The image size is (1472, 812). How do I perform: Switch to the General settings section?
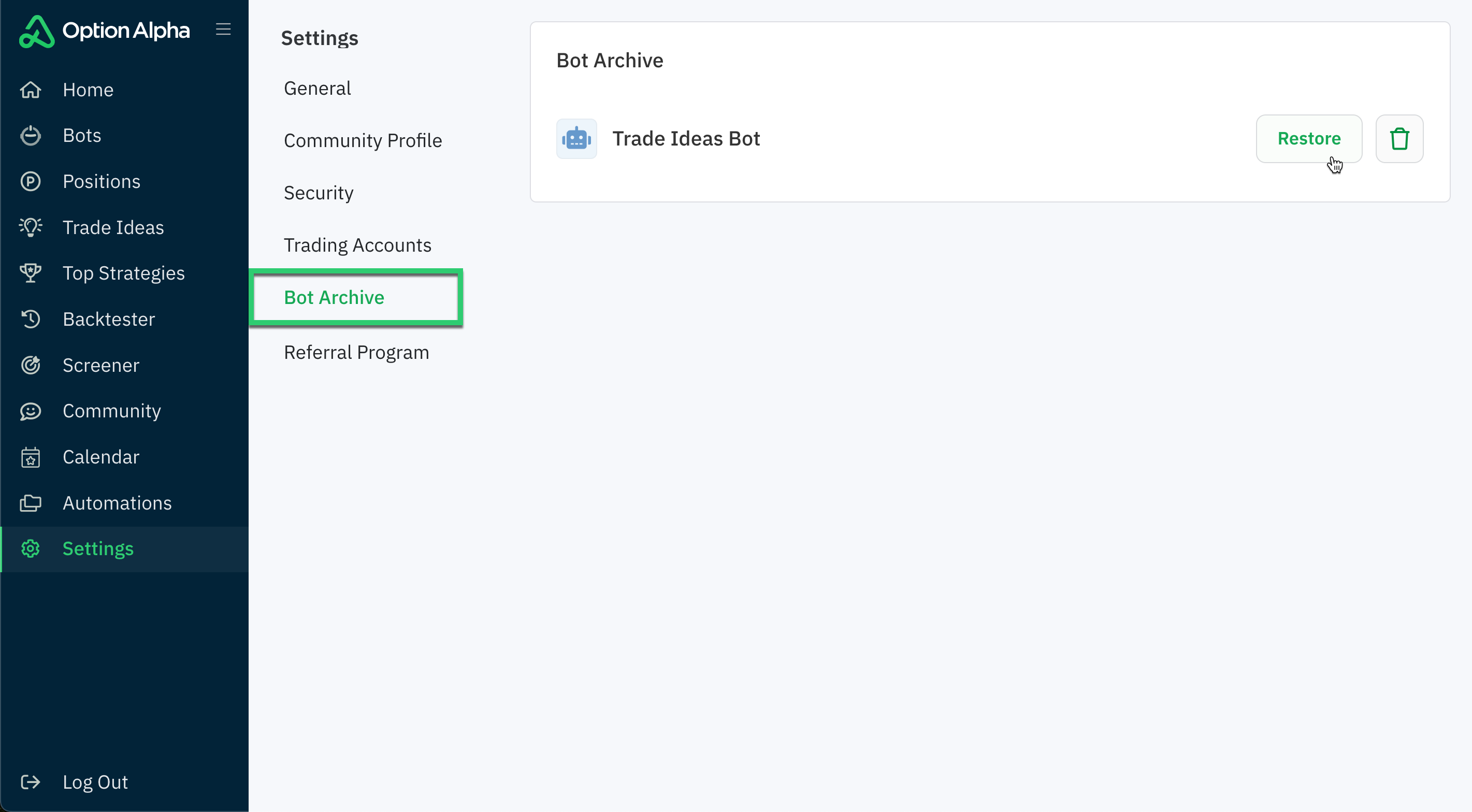pos(318,88)
